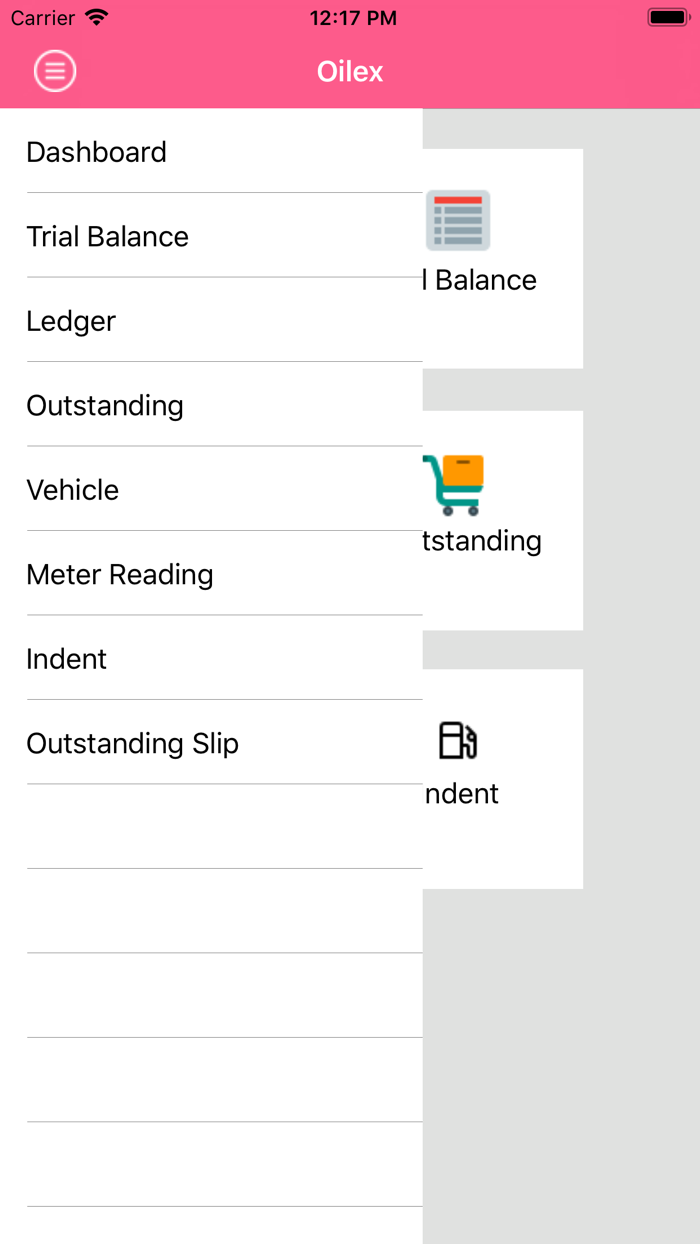Tap the hamburger menu icon
This screenshot has width=700, height=1244.
[55, 71]
